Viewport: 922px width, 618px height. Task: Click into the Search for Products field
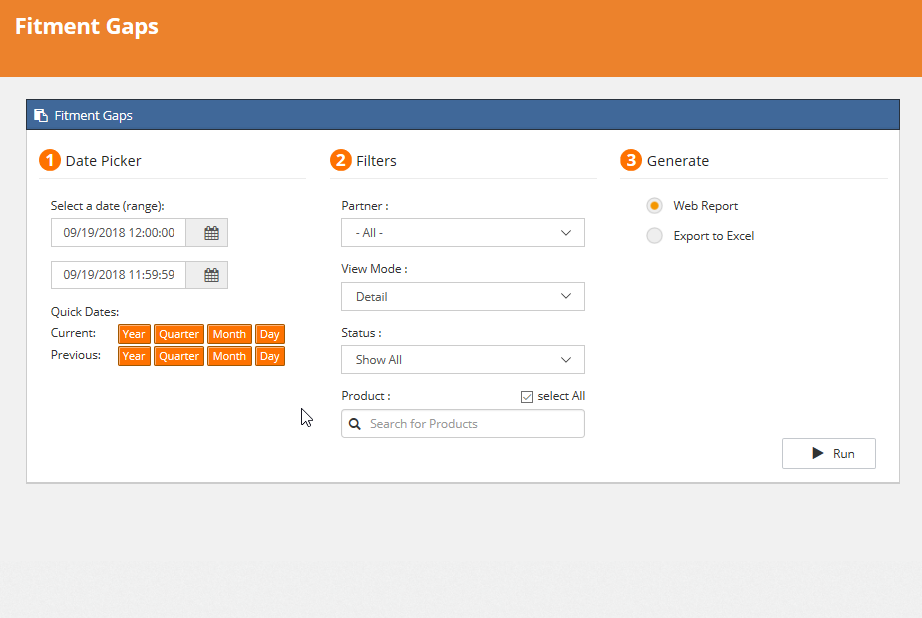click(x=463, y=424)
